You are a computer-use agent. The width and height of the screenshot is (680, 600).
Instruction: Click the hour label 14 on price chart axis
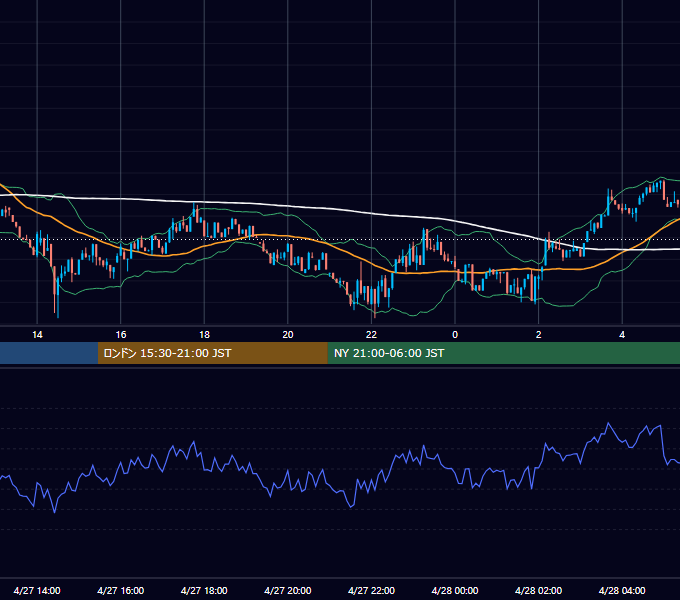[x=37, y=335]
